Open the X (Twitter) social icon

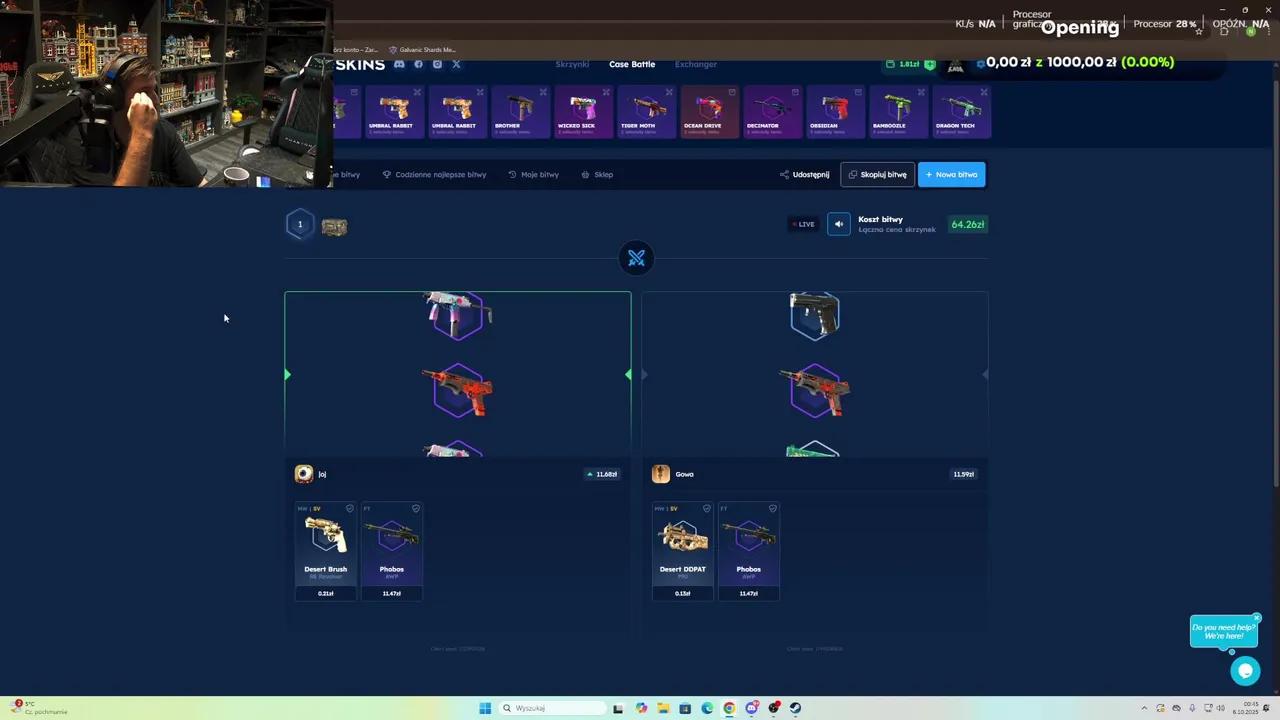click(456, 64)
